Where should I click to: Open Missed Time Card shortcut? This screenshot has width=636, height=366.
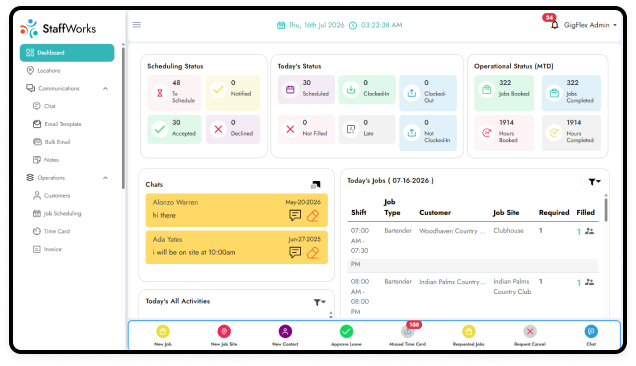tap(408, 336)
